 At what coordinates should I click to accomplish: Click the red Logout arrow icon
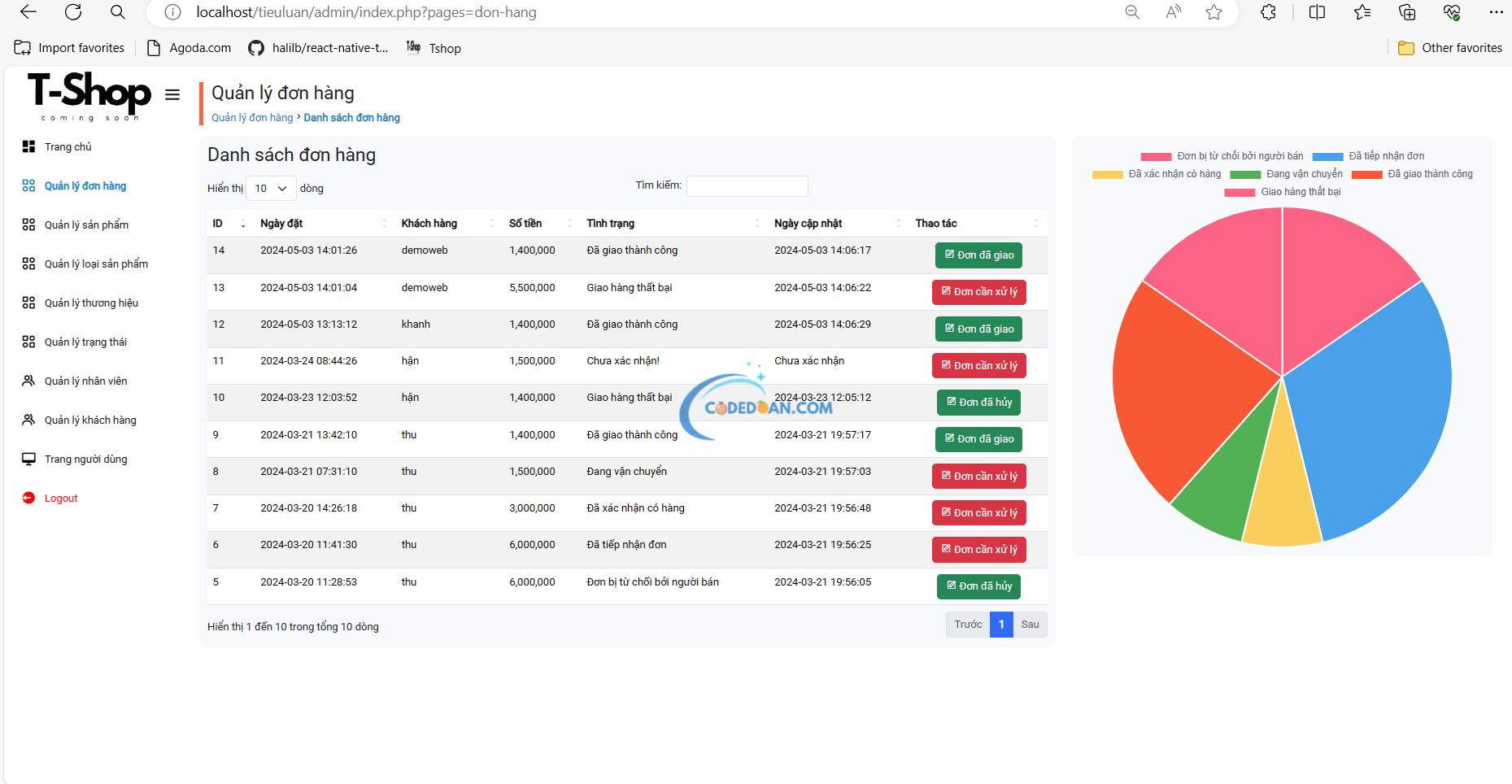28,498
